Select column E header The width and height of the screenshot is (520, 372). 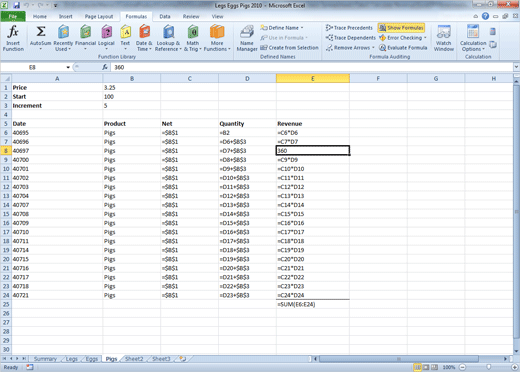[313, 79]
